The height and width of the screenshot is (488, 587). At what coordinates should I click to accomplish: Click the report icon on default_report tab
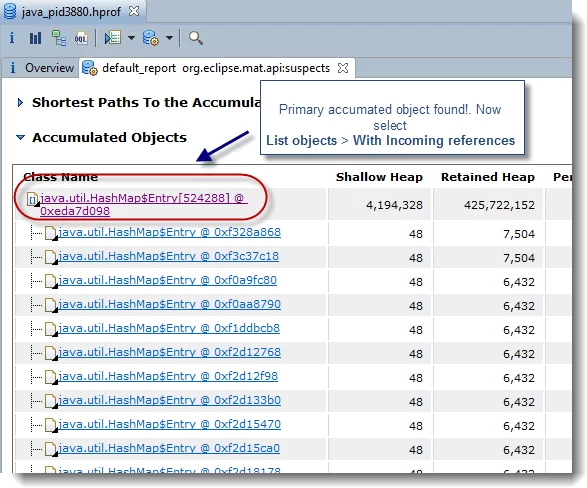(x=90, y=68)
